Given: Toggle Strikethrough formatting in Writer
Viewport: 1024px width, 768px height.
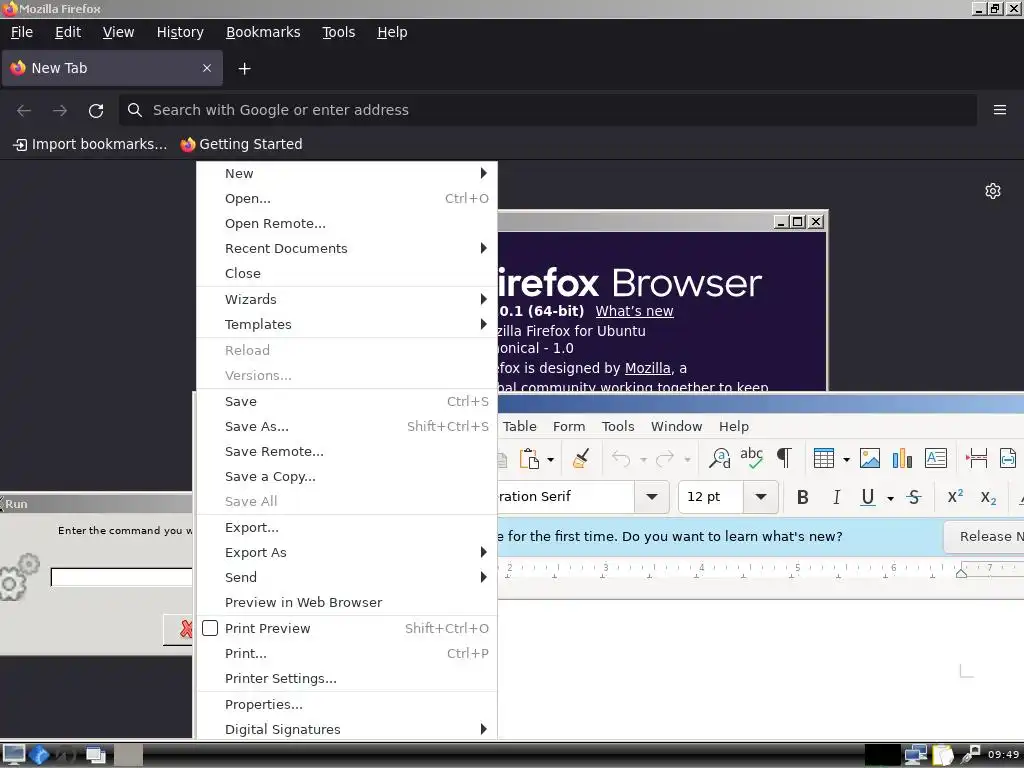Looking at the screenshot, I should click(914, 498).
